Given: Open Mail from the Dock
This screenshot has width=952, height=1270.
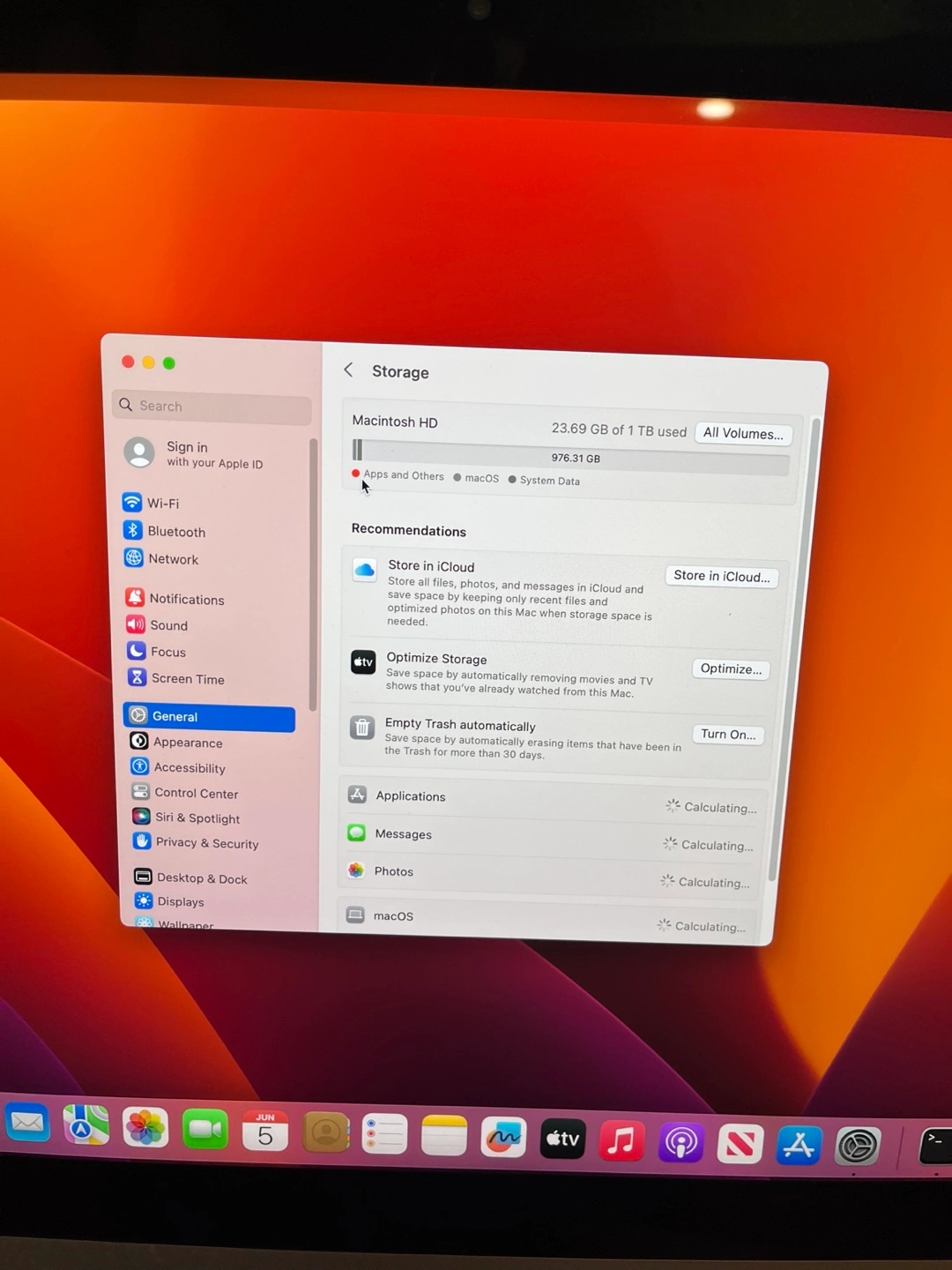Looking at the screenshot, I should (x=28, y=1122).
